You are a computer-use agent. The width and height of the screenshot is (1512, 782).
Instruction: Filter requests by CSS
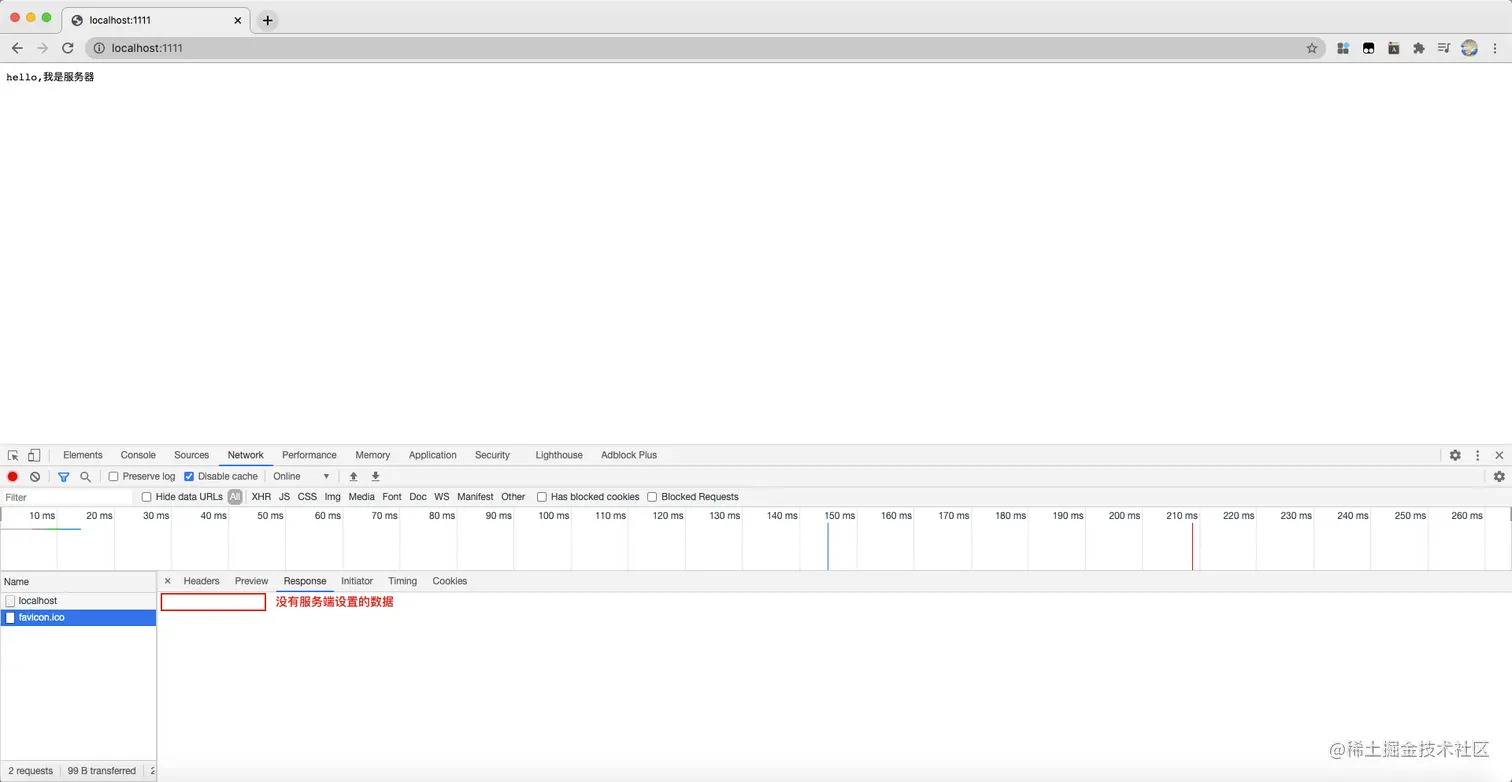307,497
